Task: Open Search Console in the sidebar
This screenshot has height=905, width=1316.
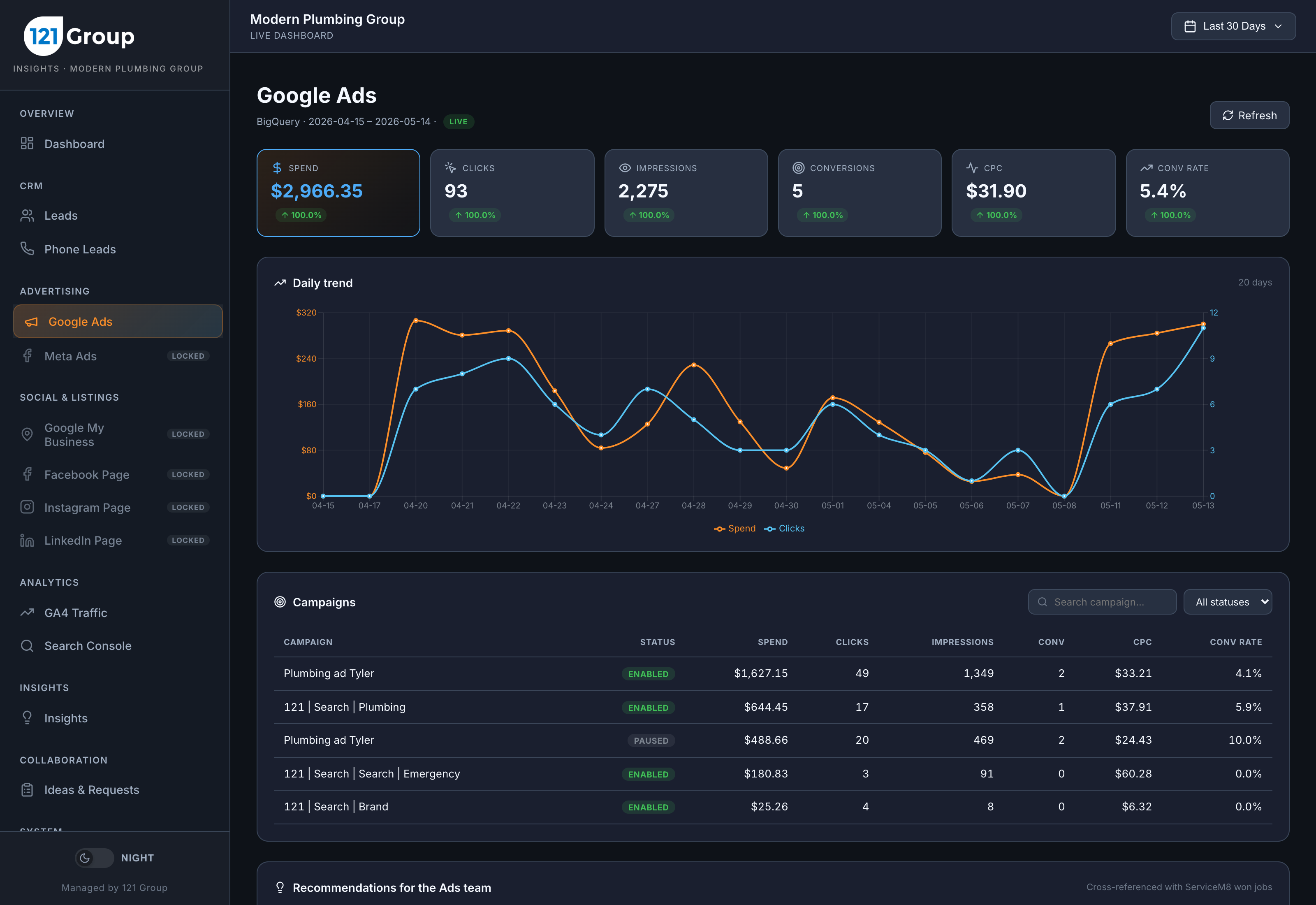Action: click(x=118, y=645)
